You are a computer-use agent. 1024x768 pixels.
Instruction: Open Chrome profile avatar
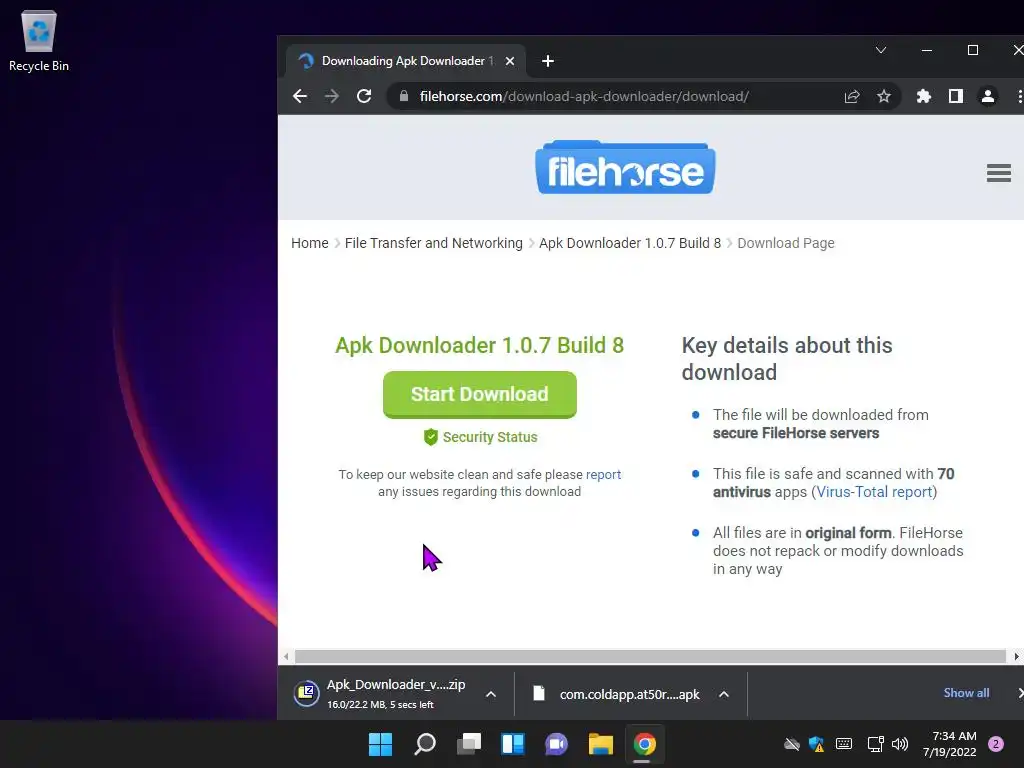pos(987,97)
